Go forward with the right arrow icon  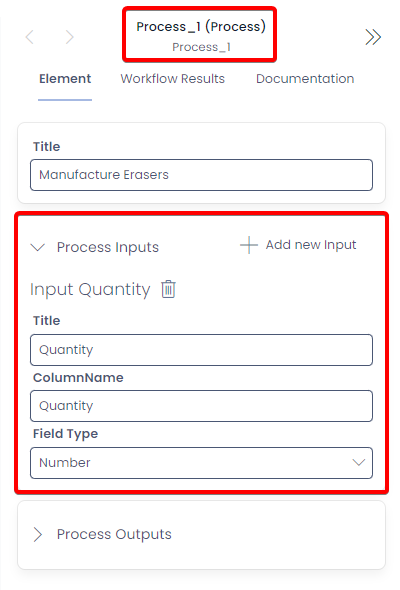(69, 37)
